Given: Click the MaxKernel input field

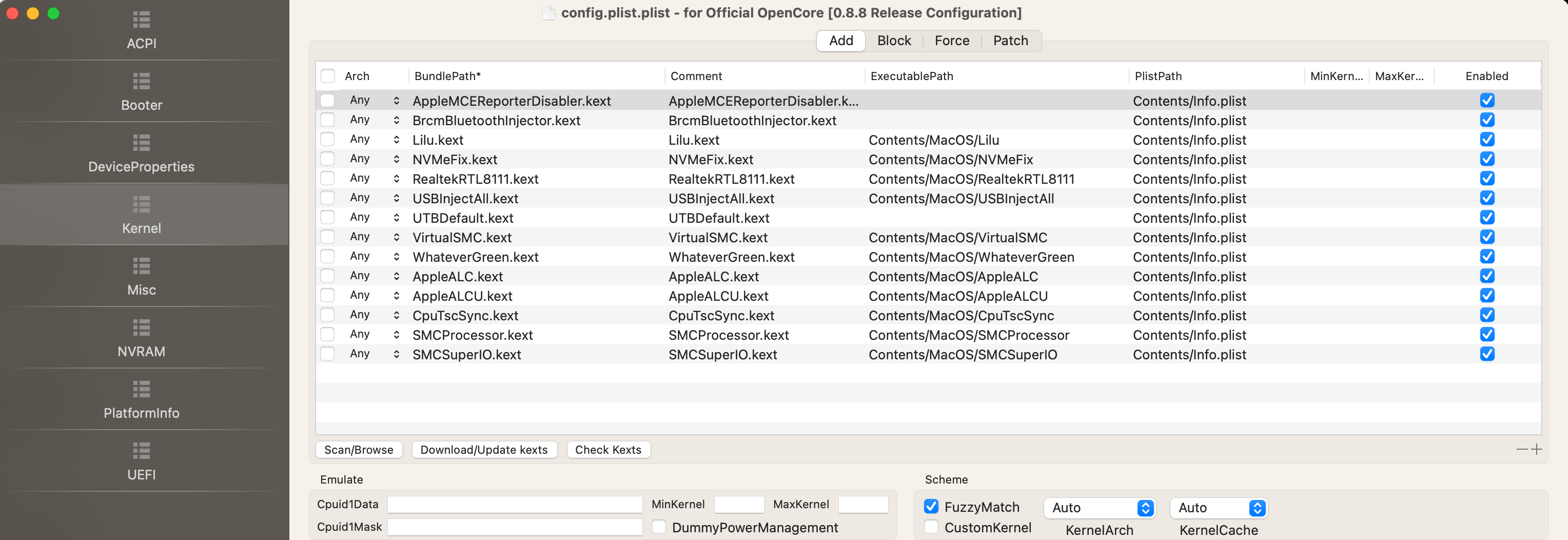Looking at the screenshot, I should coord(863,505).
